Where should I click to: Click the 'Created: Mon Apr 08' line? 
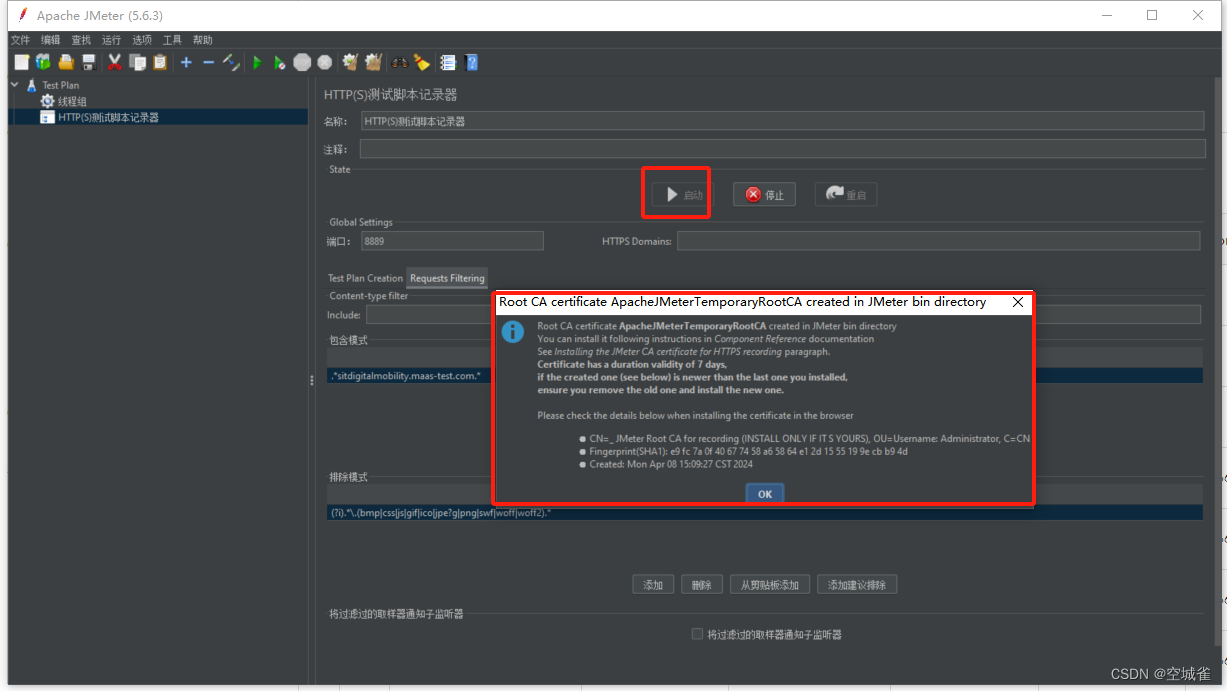click(671, 464)
